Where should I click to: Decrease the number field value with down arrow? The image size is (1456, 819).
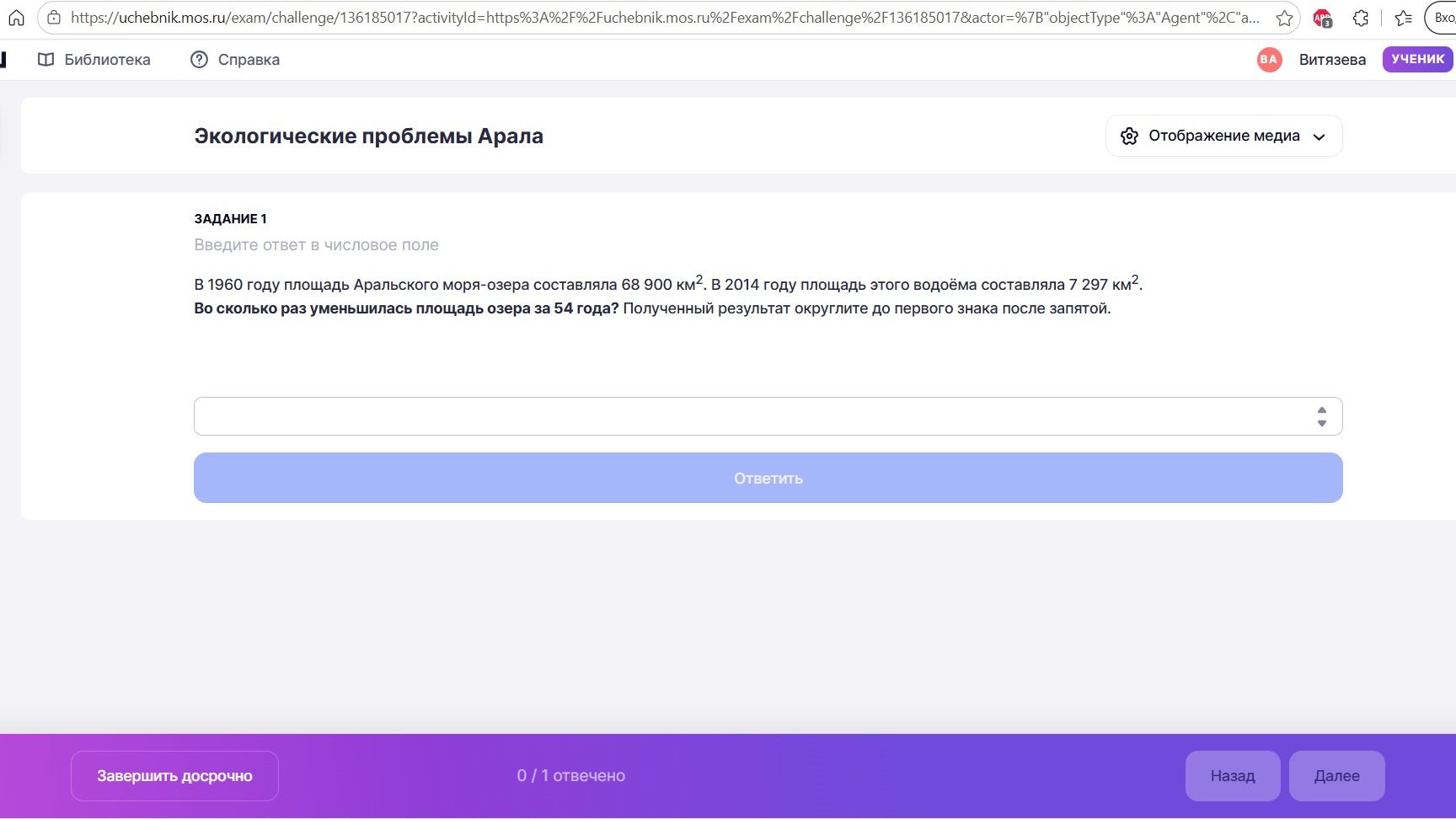click(x=1322, y=423)
